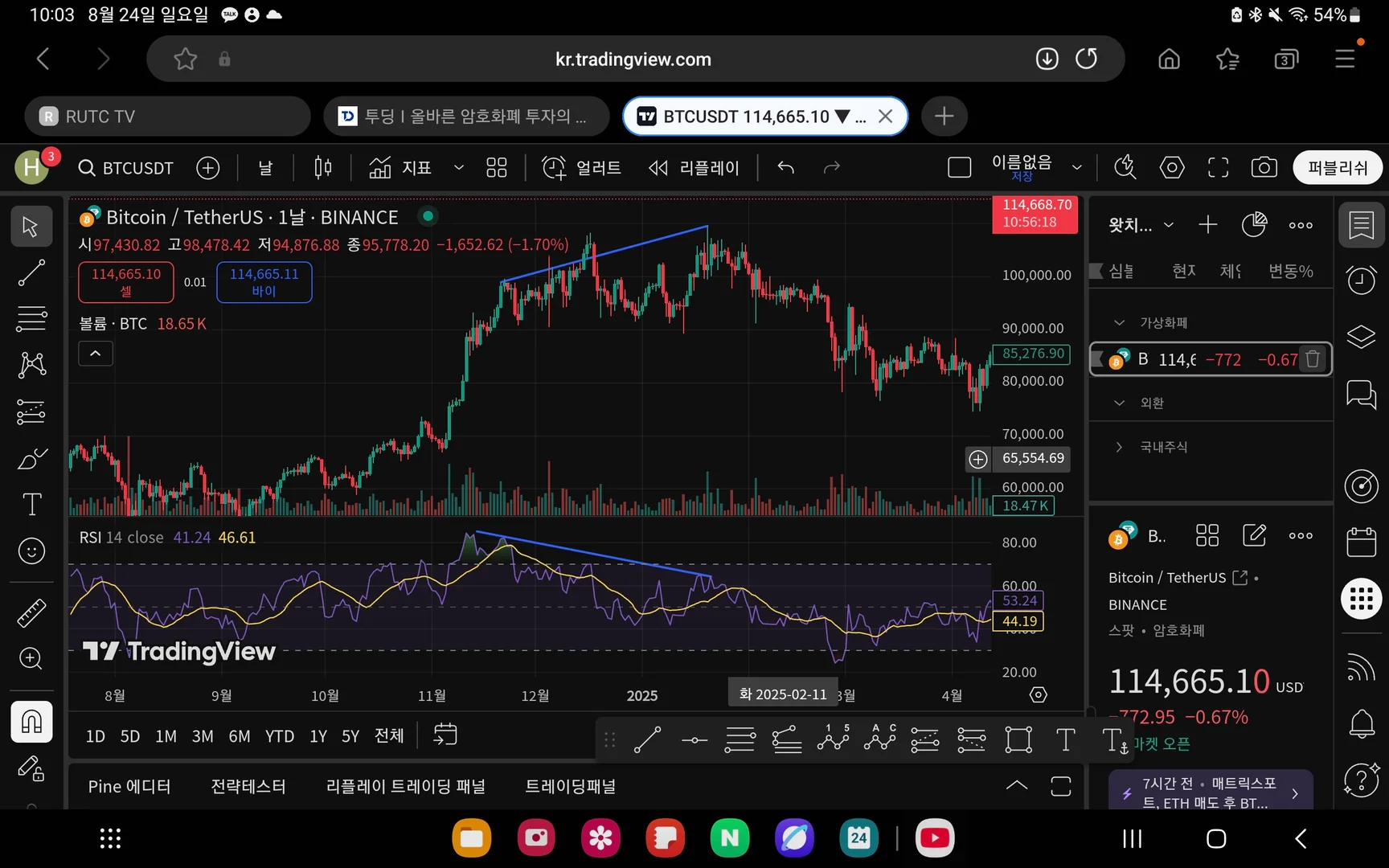Activate the zoom in tool
Screen dimensions: 1389x868
pyautogui.click(x=31, y=659)
